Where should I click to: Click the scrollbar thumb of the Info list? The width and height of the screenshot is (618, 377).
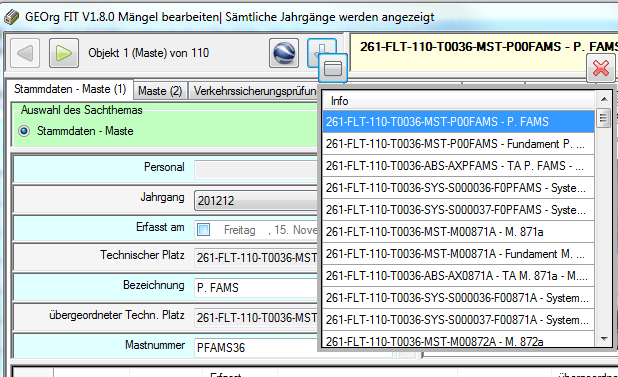(x=603, y=118)
